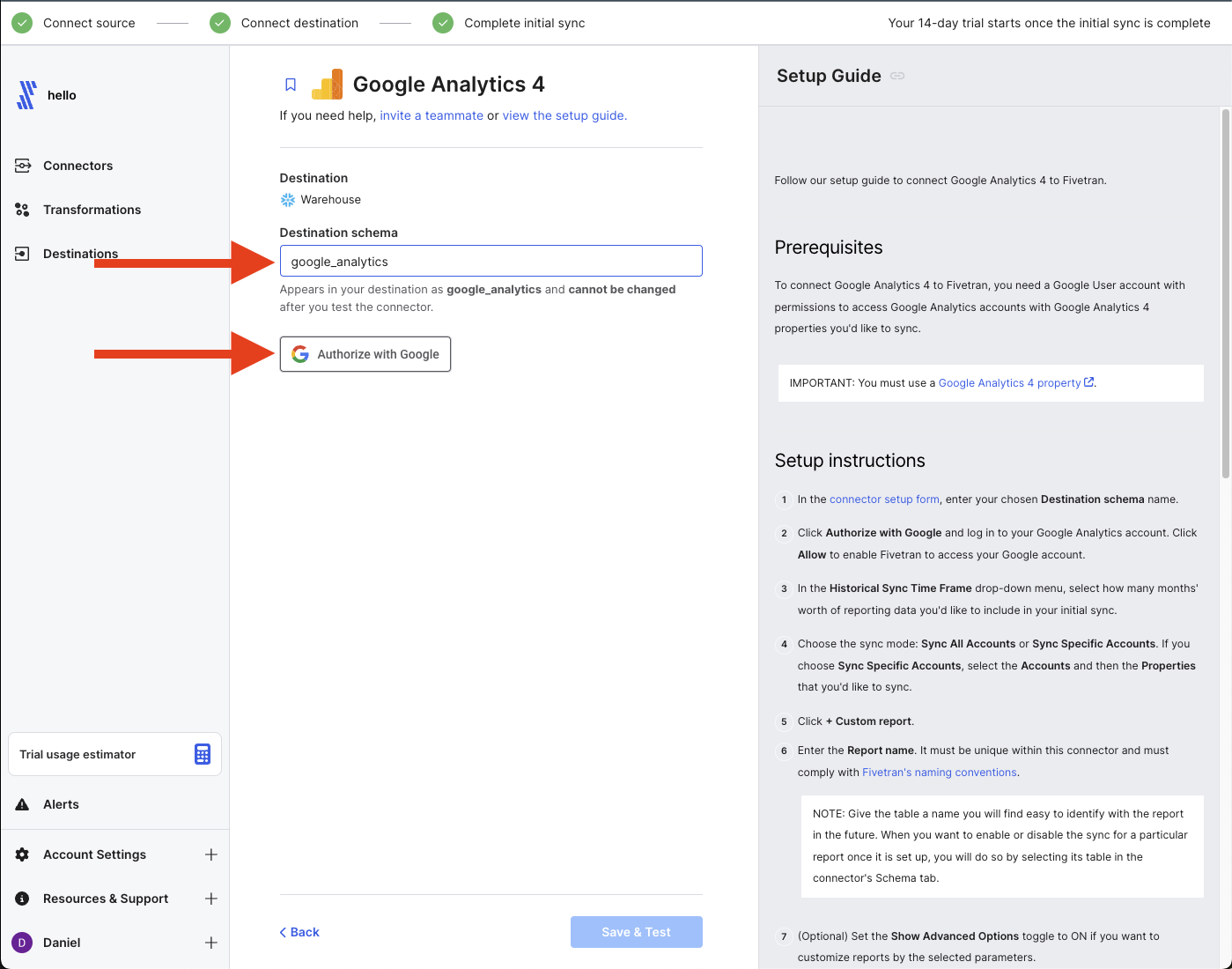Image resolution: width=1232 pixels, height=969 pixels.
Task: Click the Resources & Support info icon
Action: pos(23,899)
